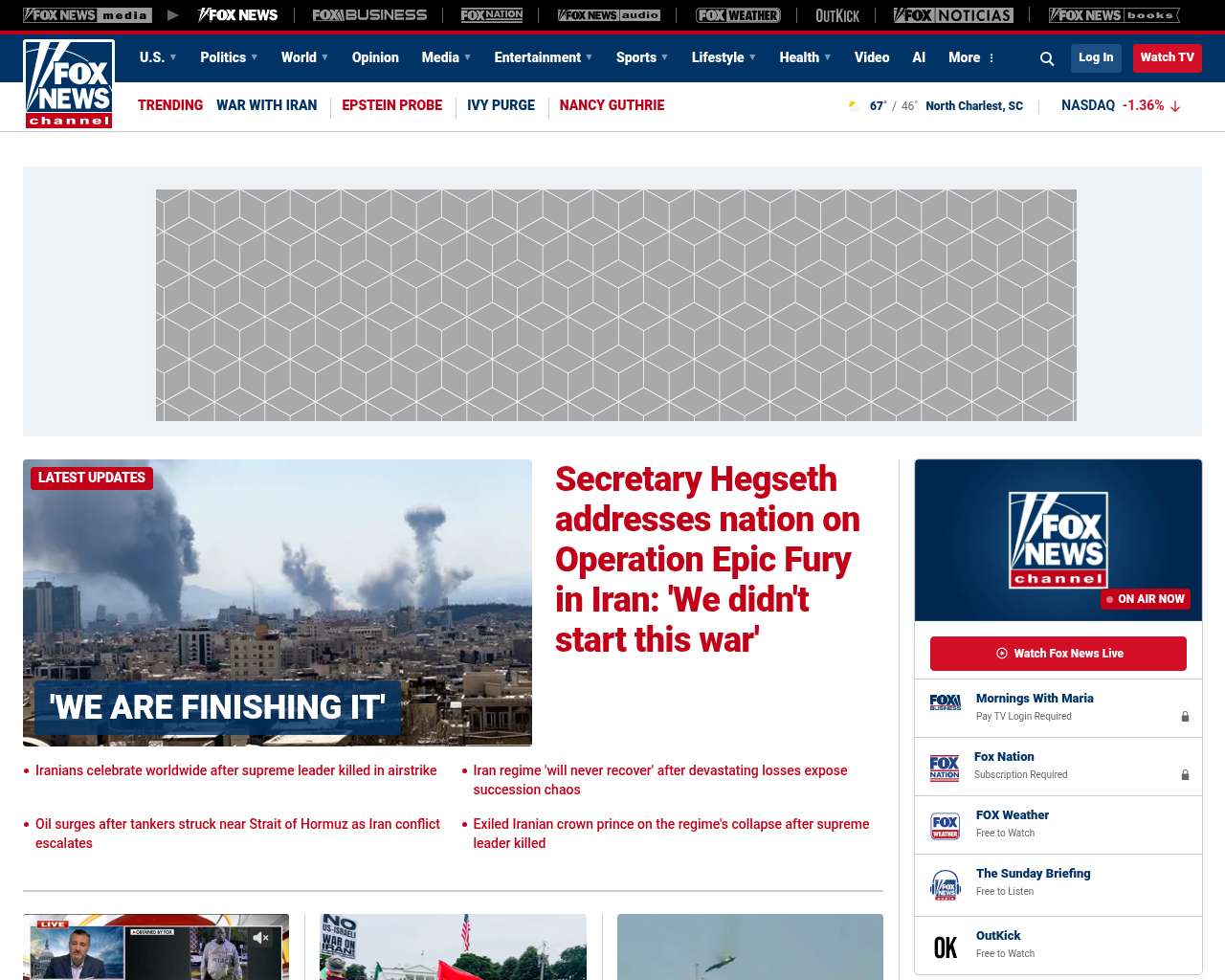
Task: Open the 'We Are Finishing It' image
Action: pyautogui.click(x=278, y=602)
